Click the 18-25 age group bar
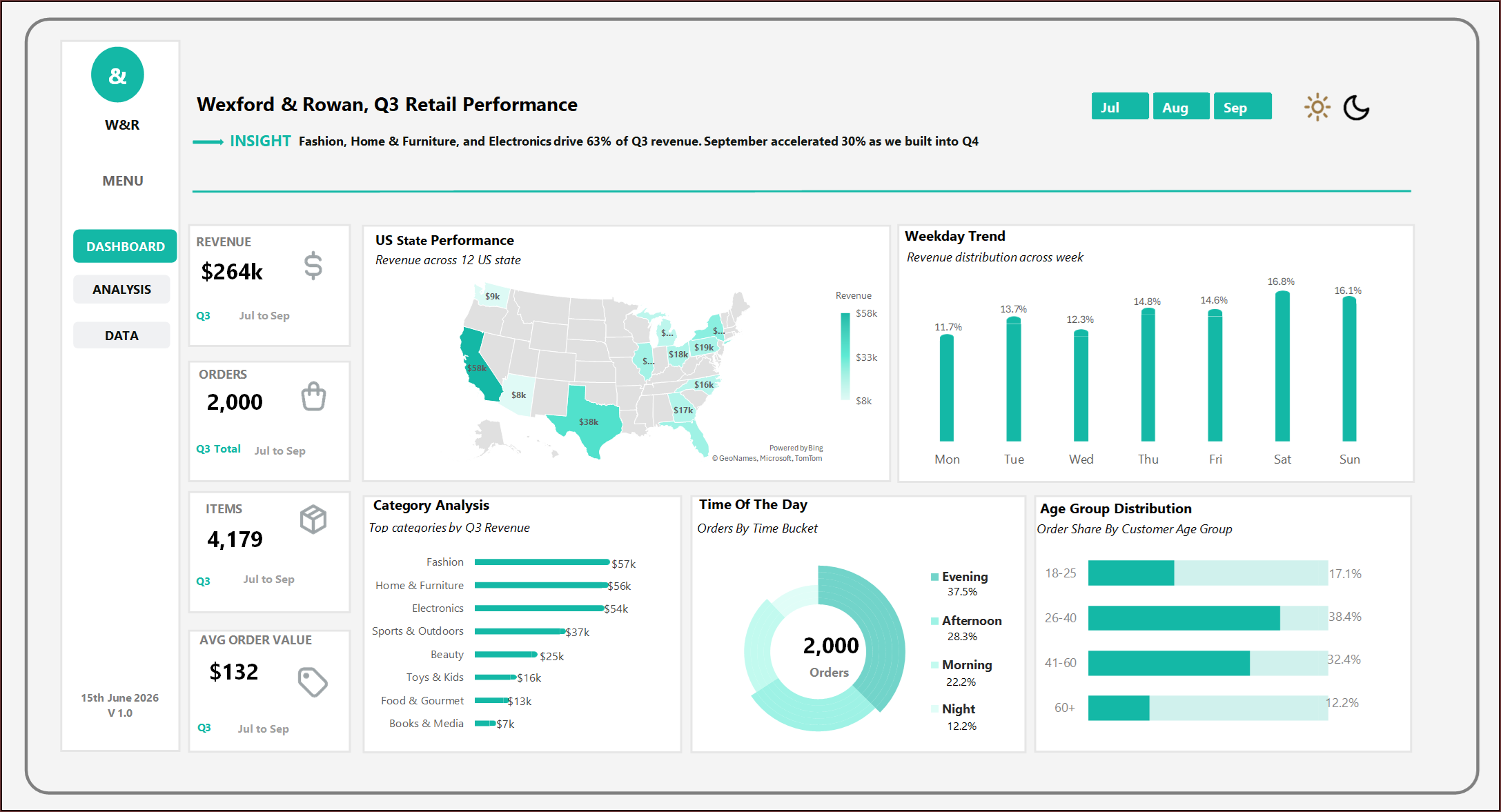 click(1131, 573)
